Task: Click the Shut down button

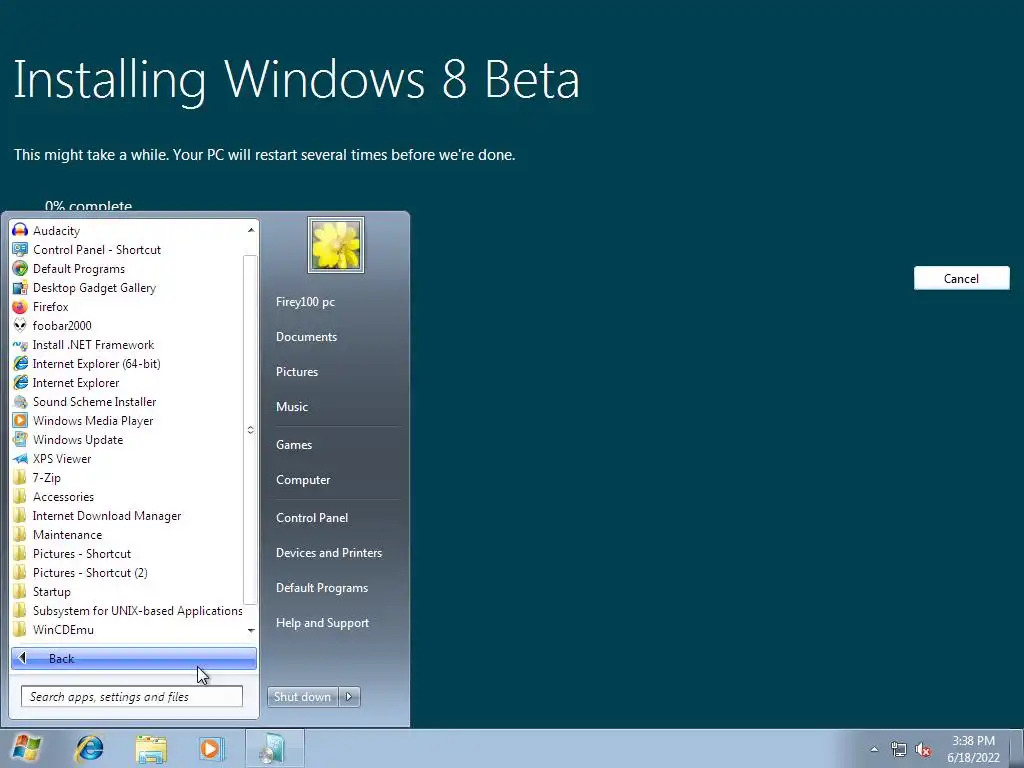Action: [x=303, y=697]
